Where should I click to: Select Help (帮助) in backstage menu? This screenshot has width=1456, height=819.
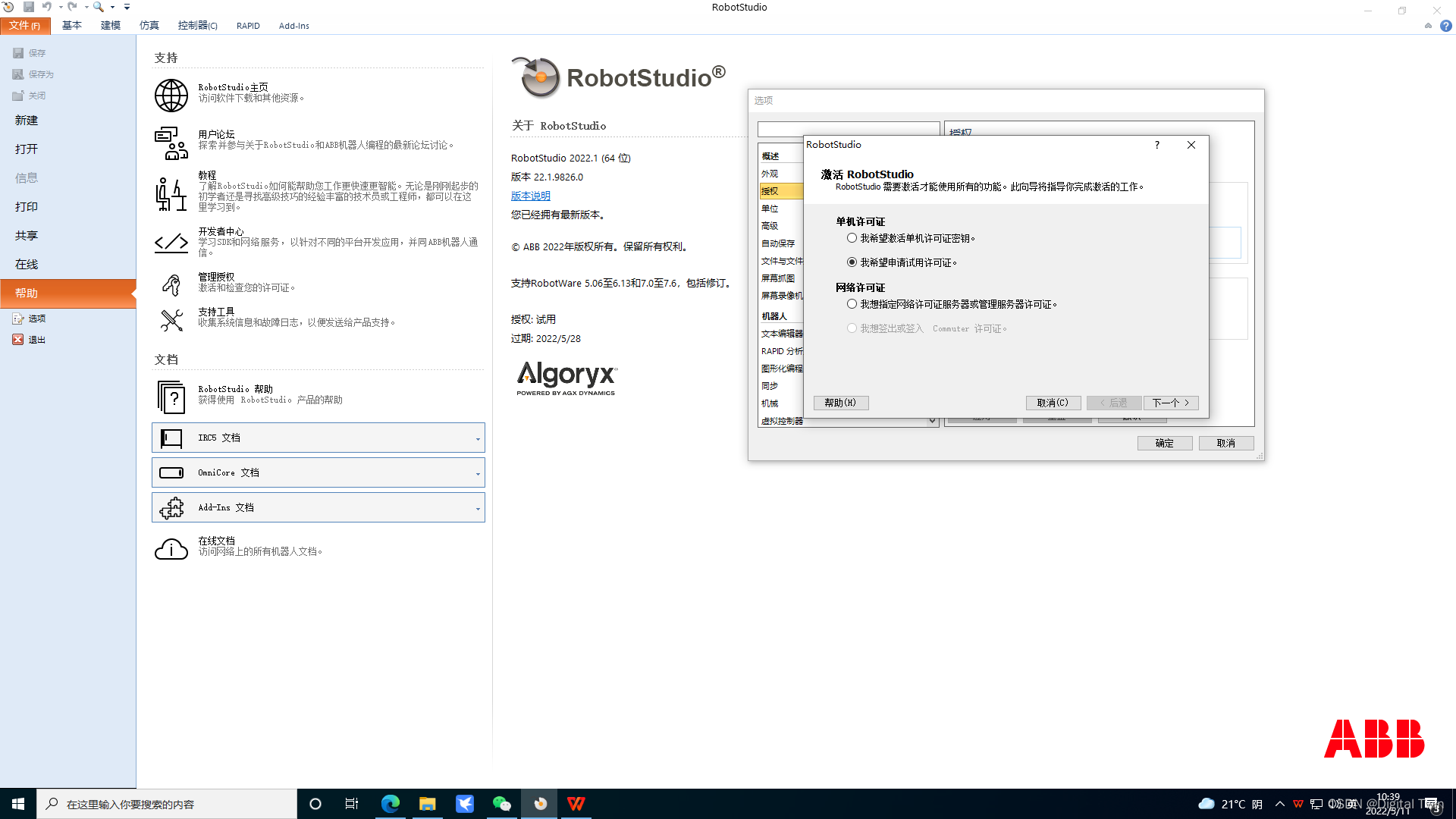(x=68, y=293)
